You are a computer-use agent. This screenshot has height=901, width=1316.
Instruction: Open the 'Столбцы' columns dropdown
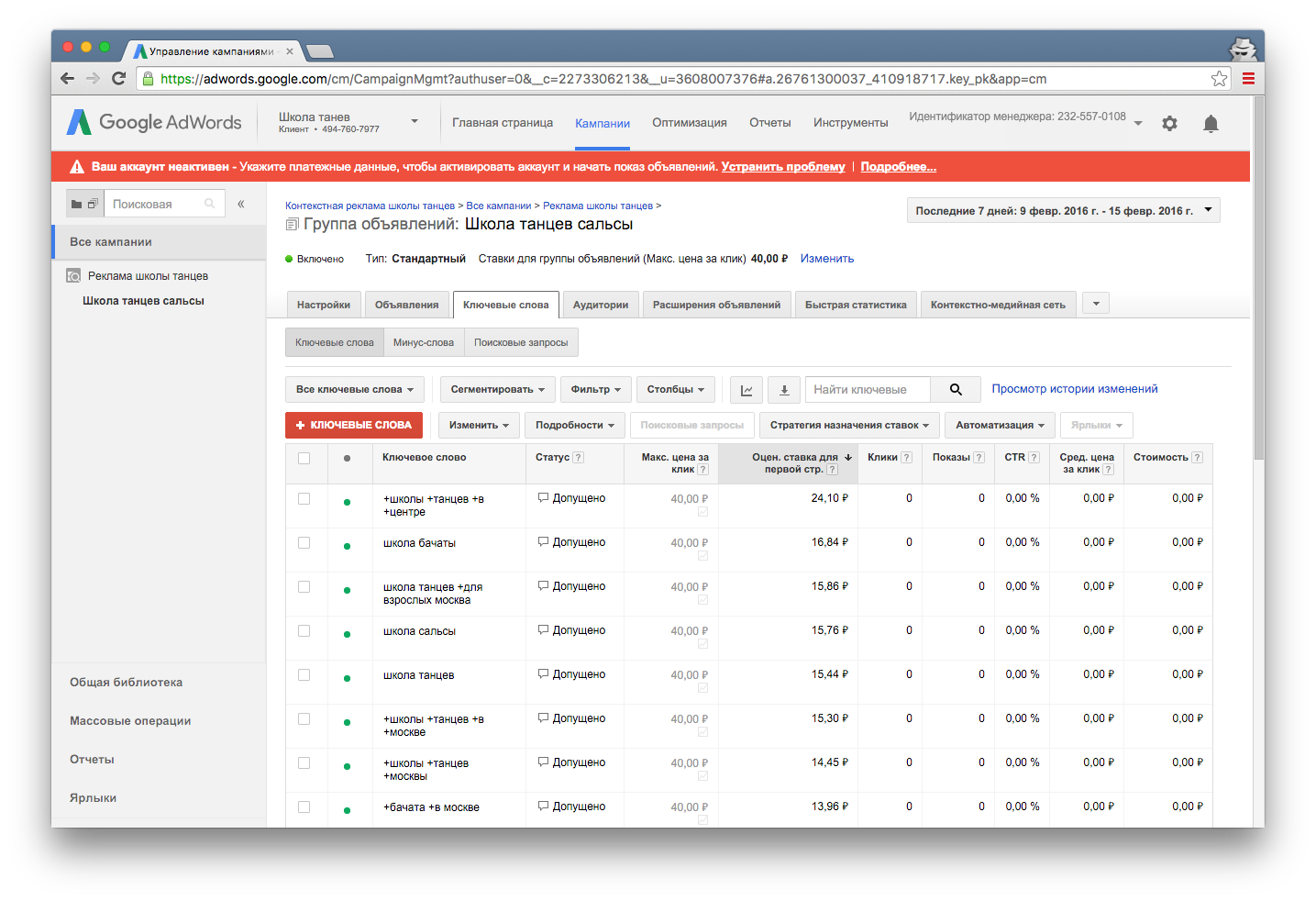675,390
